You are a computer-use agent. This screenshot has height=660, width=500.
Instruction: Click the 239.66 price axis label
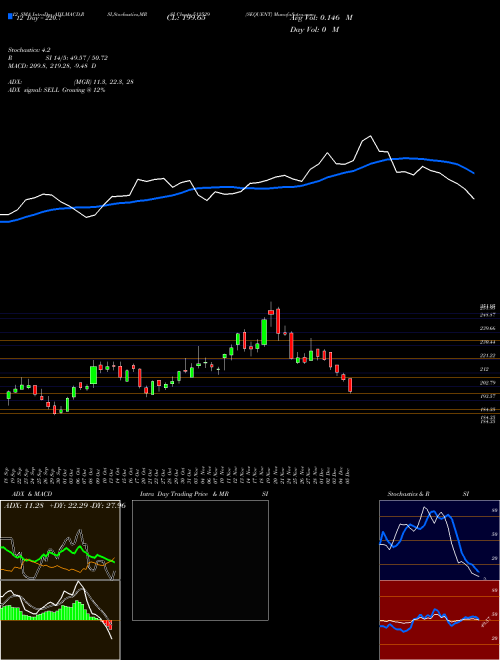pos(487,328)
